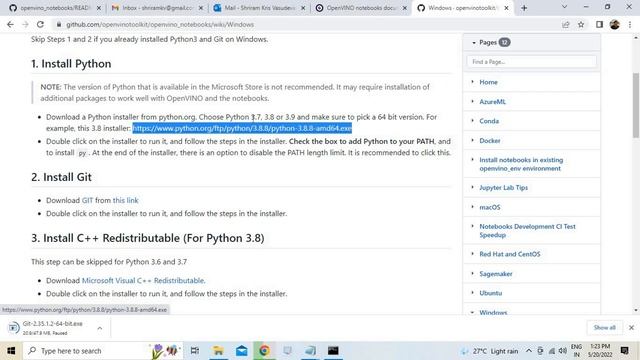Open the Sagemaker wiki page

tap(496, 274)
